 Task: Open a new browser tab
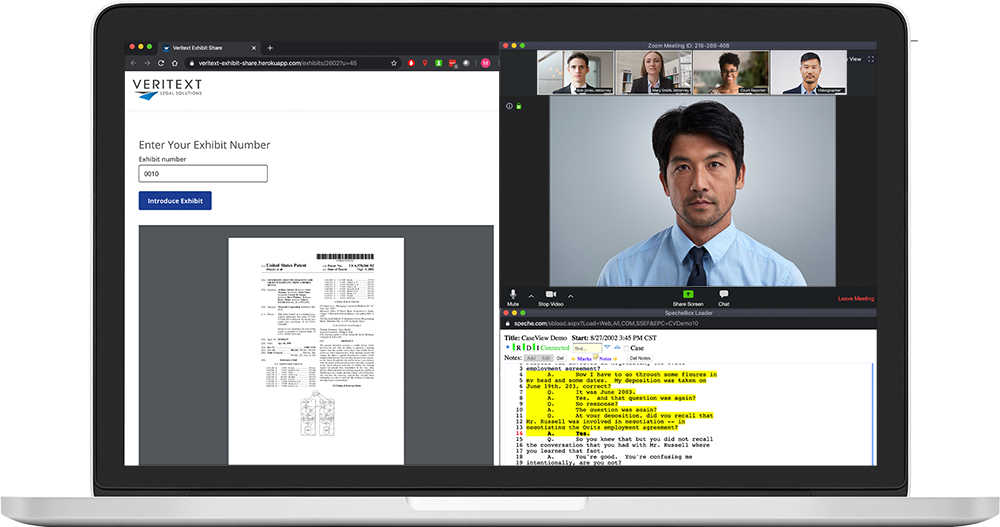(x=270, y=47)
